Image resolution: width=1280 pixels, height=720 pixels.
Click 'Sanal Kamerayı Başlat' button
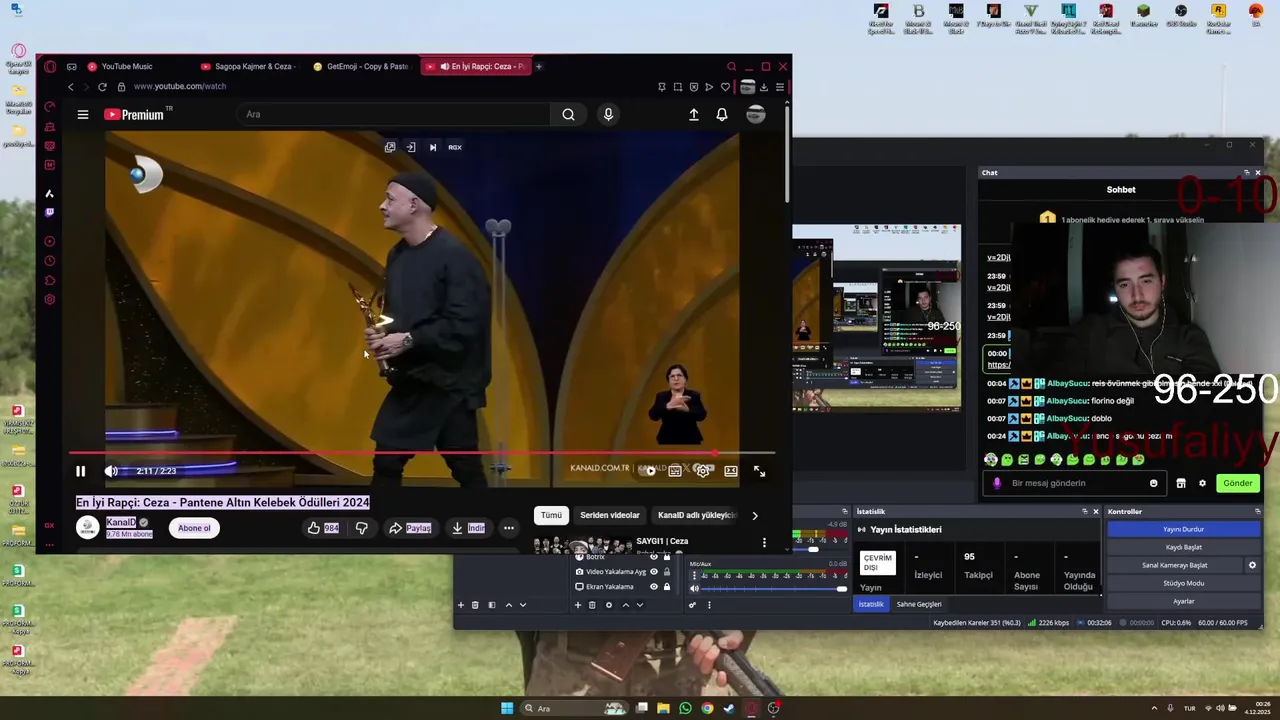[x=1174, y=565]
